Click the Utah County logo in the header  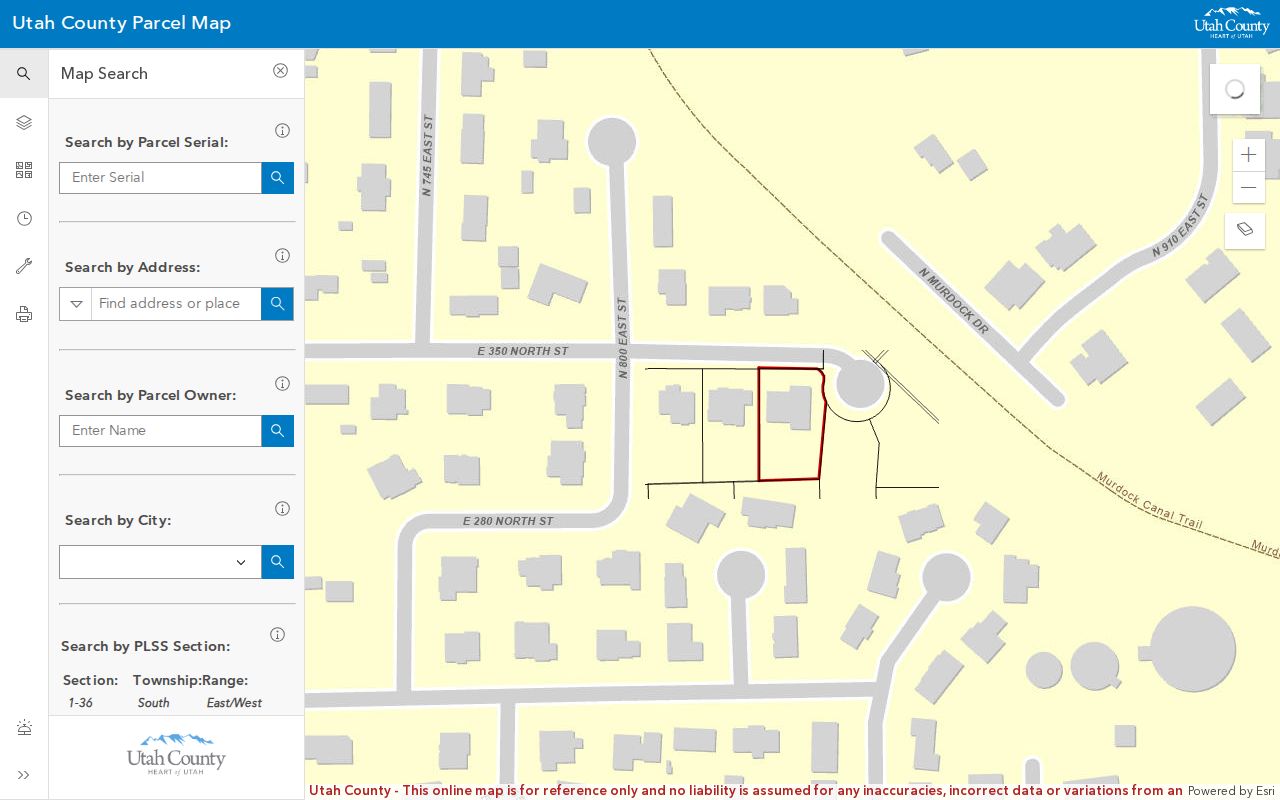coord(1231,23)
